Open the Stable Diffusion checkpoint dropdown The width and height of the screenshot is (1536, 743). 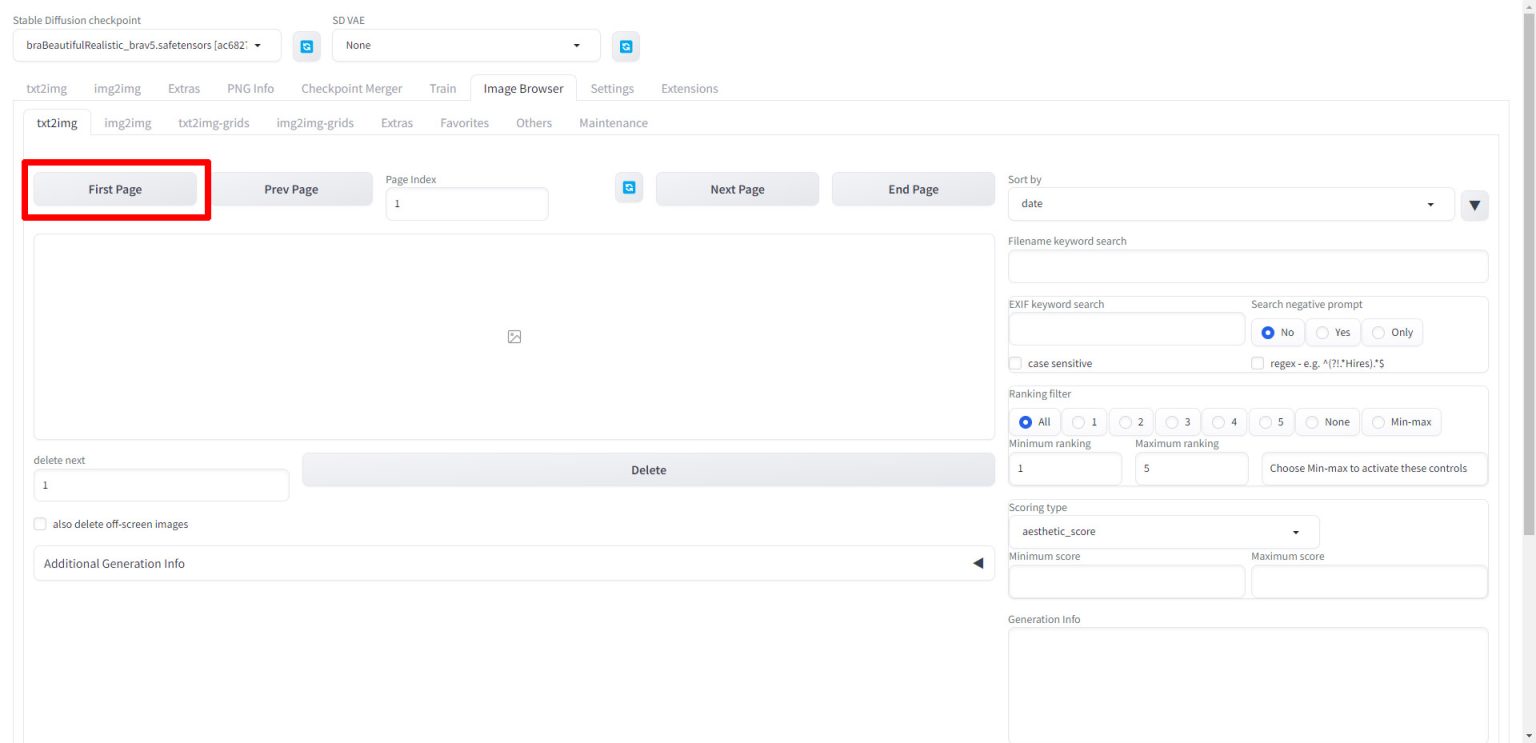click(x=146, y=46)
